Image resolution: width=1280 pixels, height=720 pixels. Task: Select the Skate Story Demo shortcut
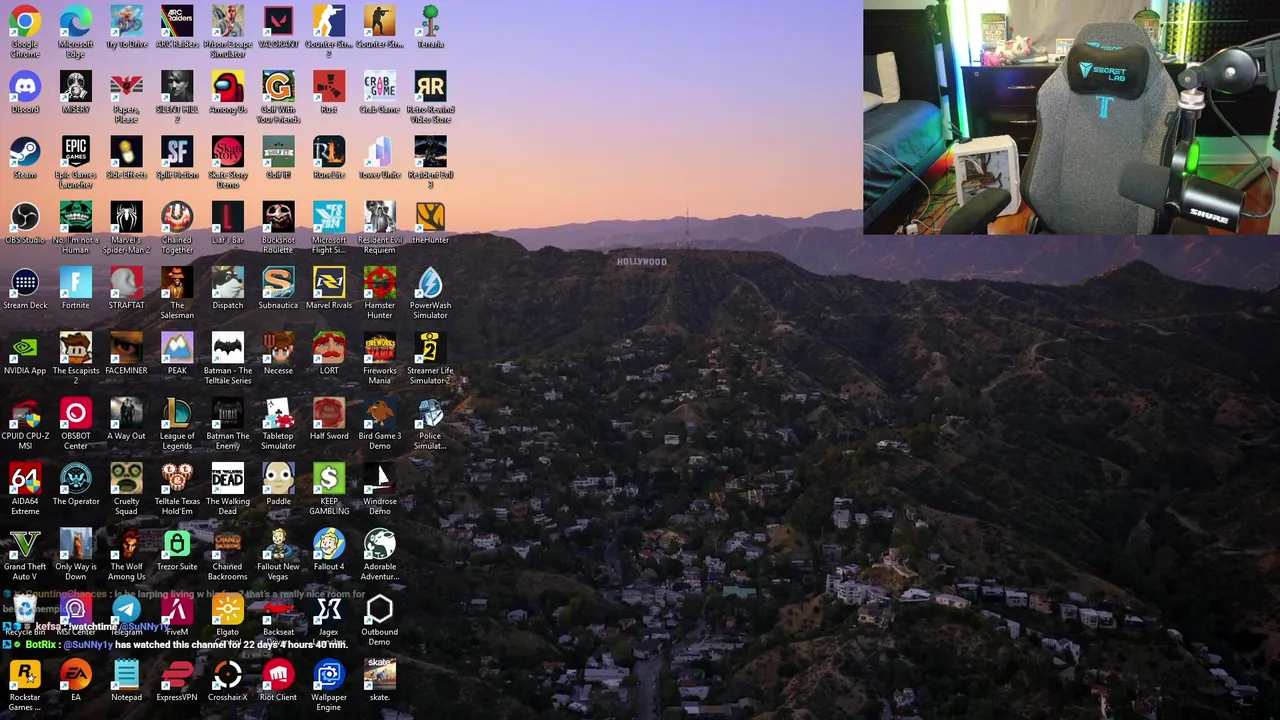tap(227, 162)
